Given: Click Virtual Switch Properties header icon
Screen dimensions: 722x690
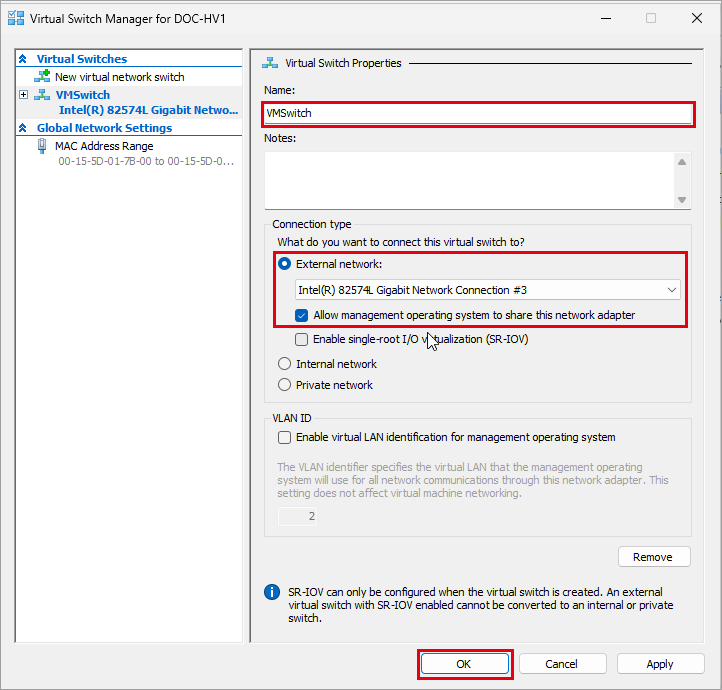Looking at the screenshot, I should click(x=270, y=63).
